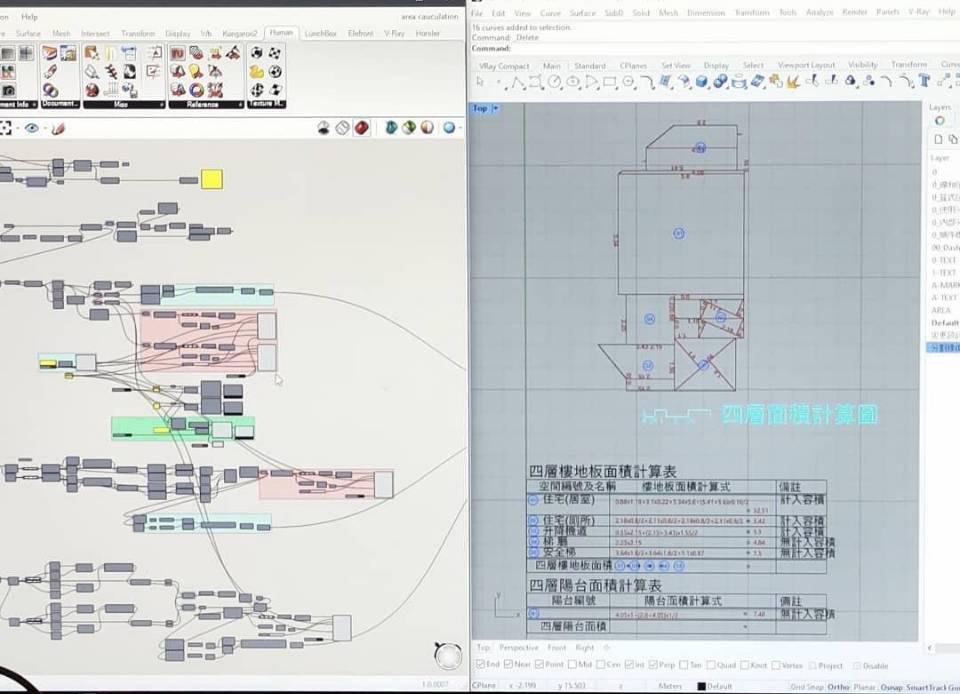Click the camera icon in Document Info panel
The image size is (960, 694).
(8, 91)
